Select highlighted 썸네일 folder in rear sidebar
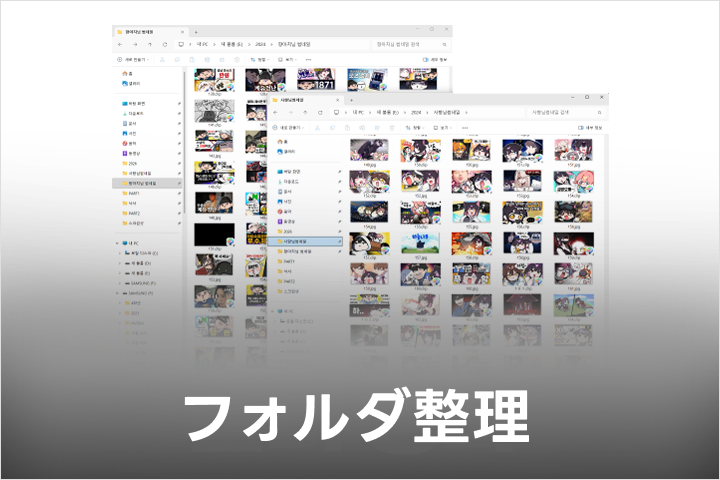The width and height of the screenshot is (720, 480). click(147, 183)
